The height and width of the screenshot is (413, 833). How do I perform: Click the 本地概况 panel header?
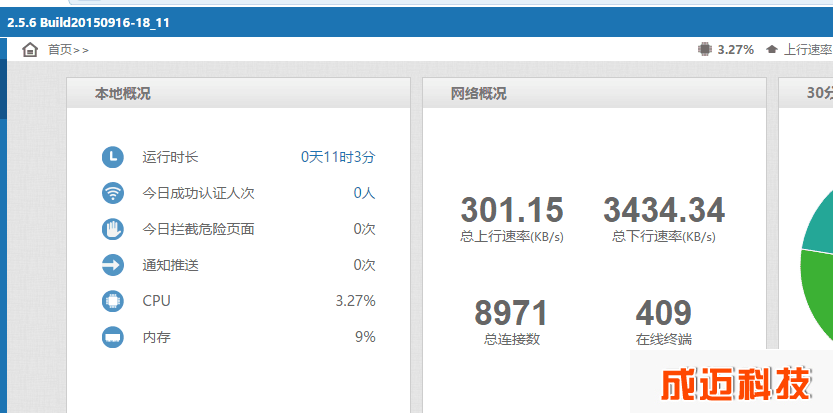[x=239, y=94]
